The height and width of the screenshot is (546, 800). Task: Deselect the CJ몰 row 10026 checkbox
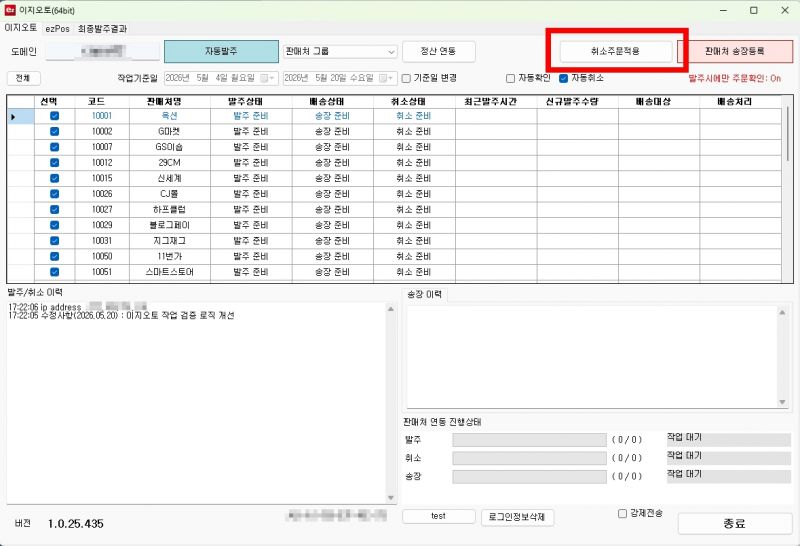pyautogui.click(x=55, y=194)
